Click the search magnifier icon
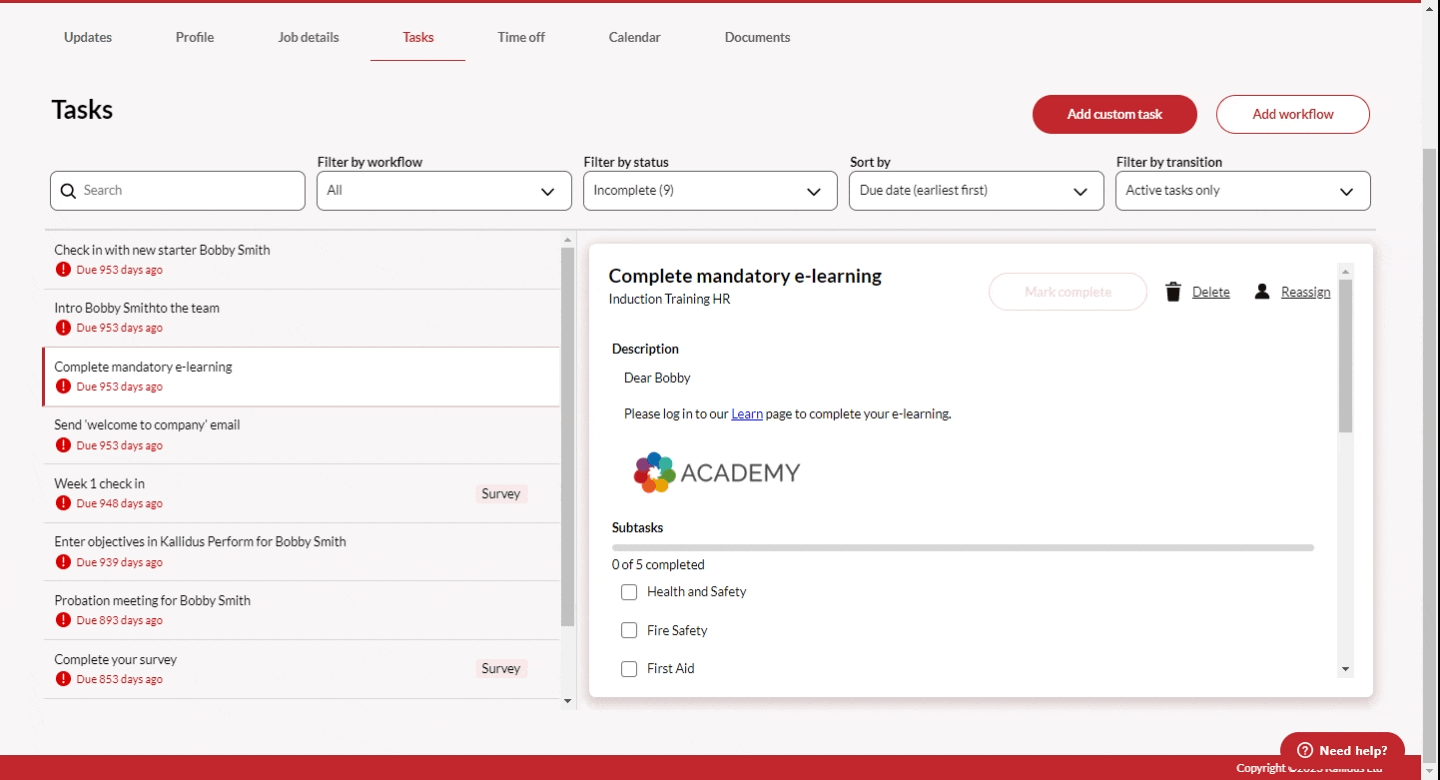Image resolution: width=1440 pixels, height=780 pixels. [x=68, y=191]
